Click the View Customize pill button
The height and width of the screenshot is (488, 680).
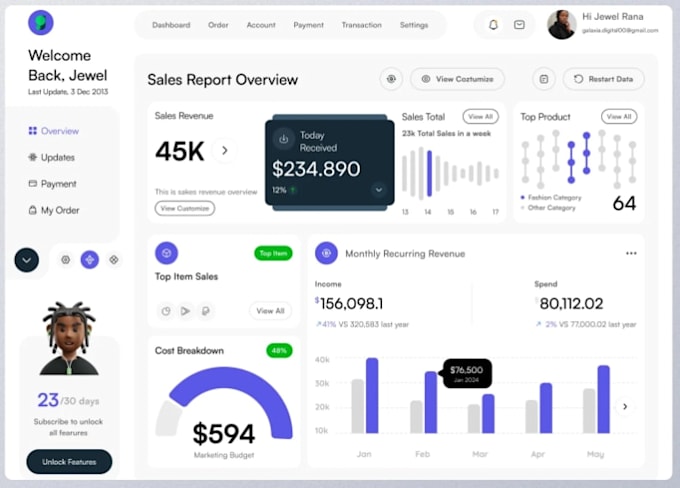[x=185, y=208]
